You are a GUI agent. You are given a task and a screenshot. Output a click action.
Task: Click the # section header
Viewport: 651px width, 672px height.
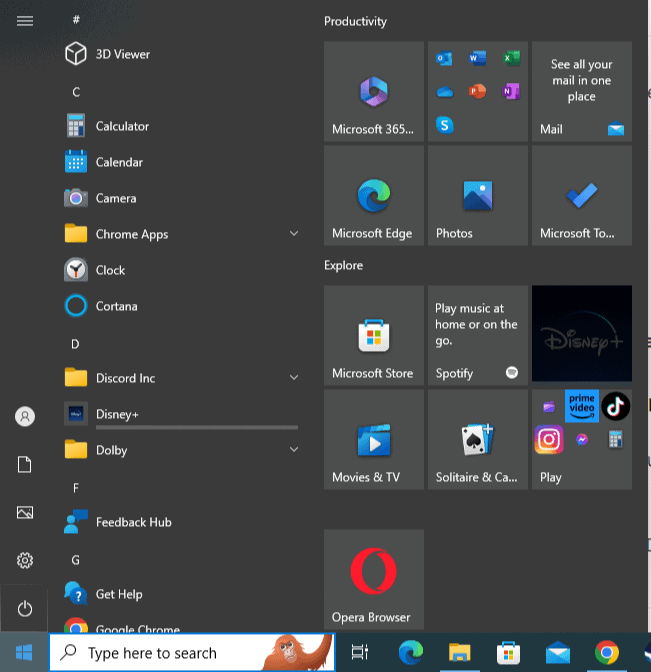[76, 20]
